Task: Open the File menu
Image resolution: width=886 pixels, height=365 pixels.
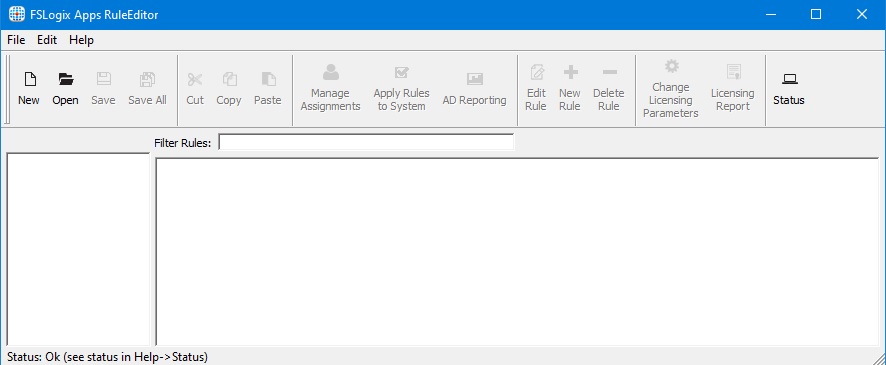Action: pyautogui.click(x=16, y=40)
